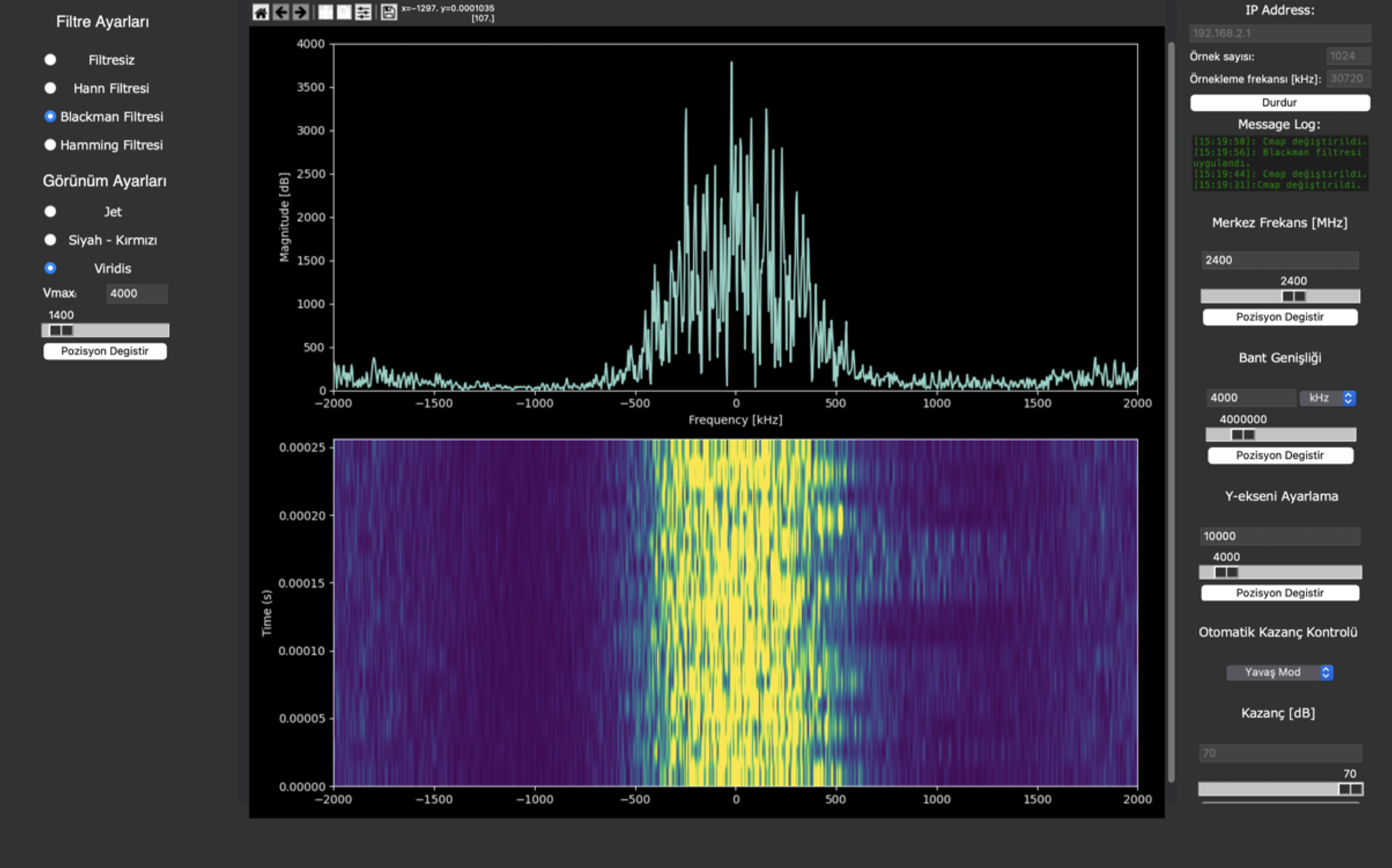
Task: Focus Y-ekseni input showing 10000
Action: 1280,536
